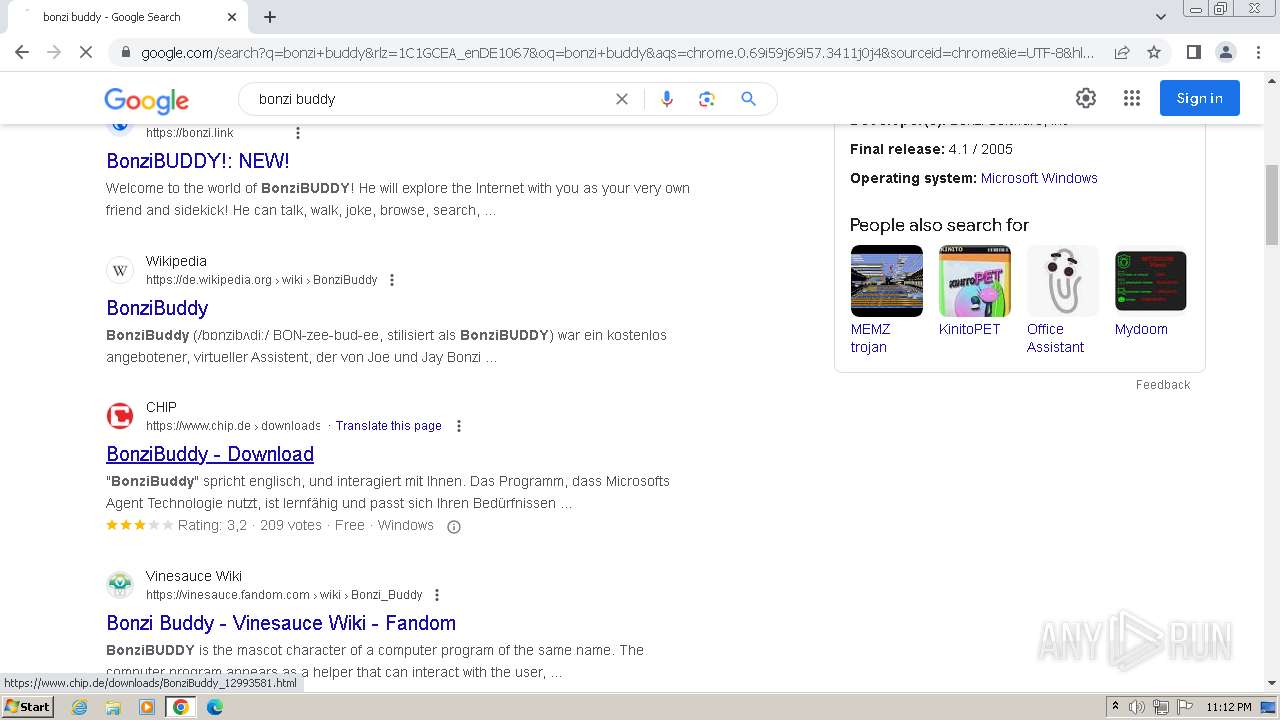The image size is (1280, 720).
Task: Open more options for Wikipedia result
Action: pyautogui.click(x=392, y=280)
